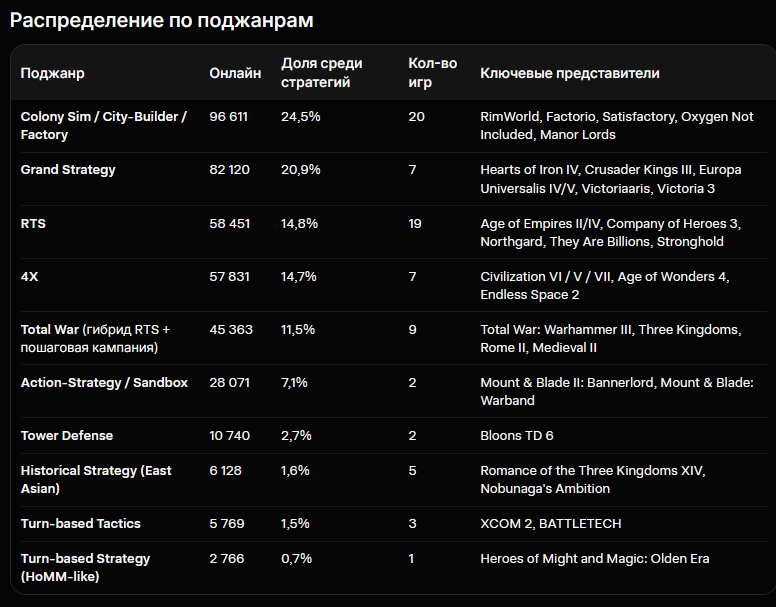Click the 'Age of Empires II/IV' representatives cell
The width and height of the screenshot is (776, 607).
[x=610, y=233]
